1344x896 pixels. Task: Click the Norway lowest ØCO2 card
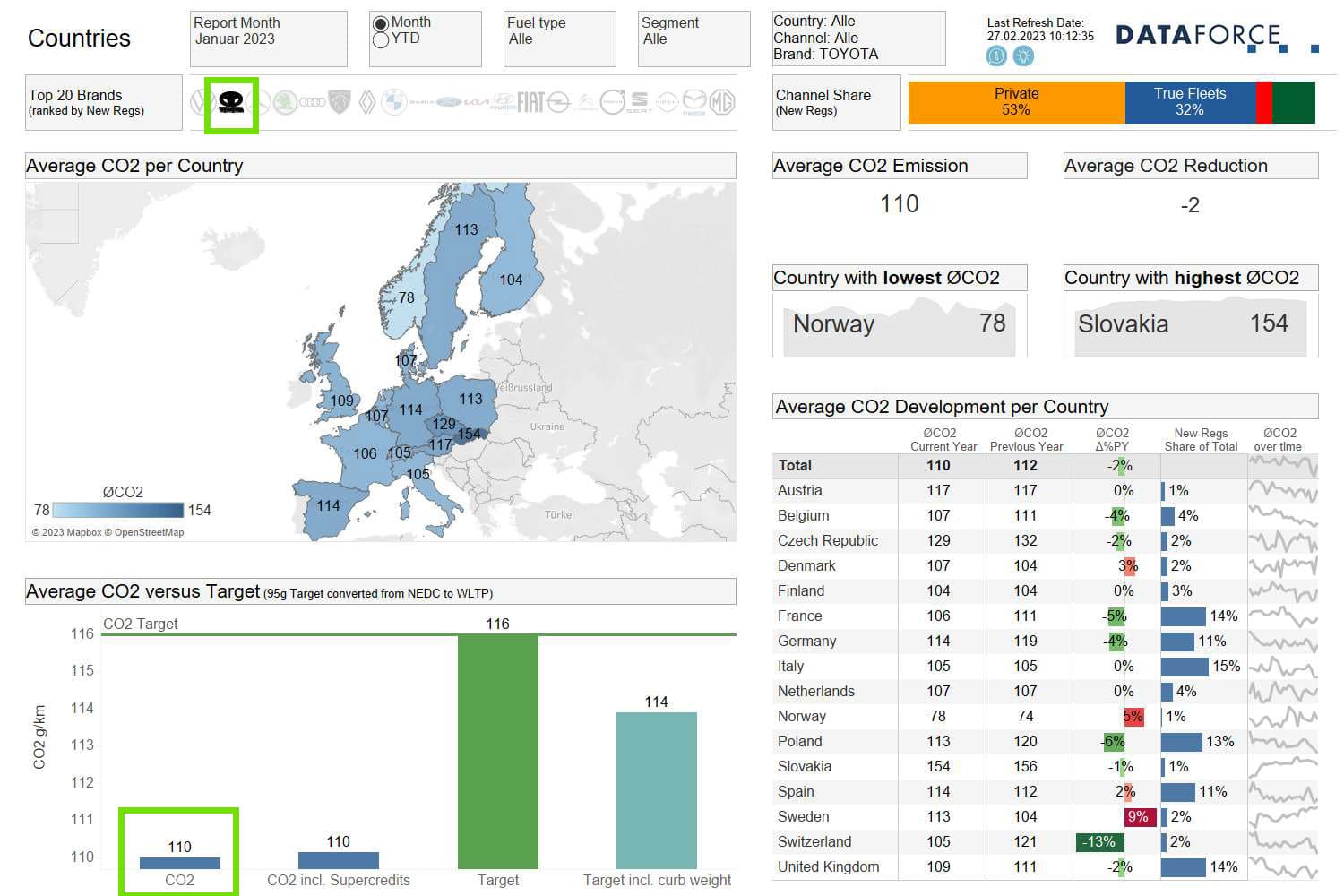900,324
